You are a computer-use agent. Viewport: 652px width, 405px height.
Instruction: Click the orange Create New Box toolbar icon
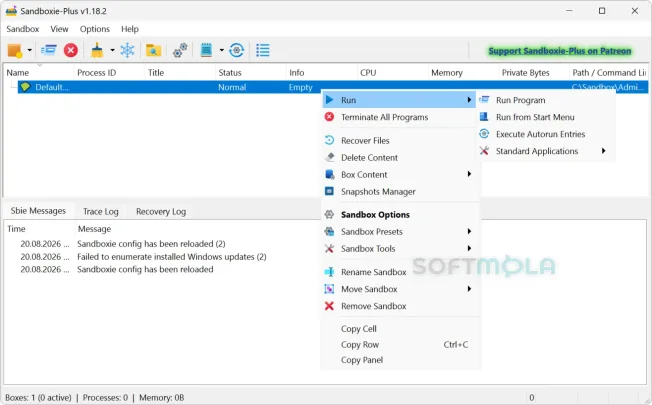[x=15, y=51]
